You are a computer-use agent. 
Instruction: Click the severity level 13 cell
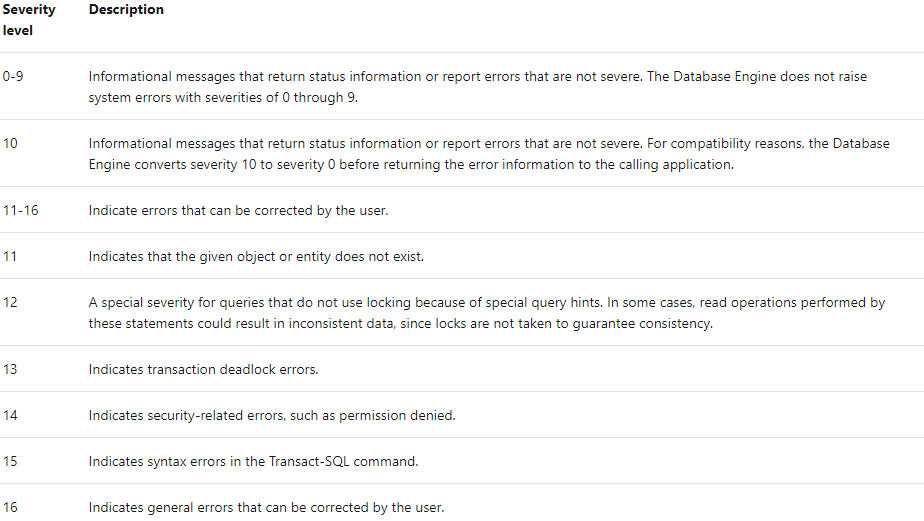10,369
